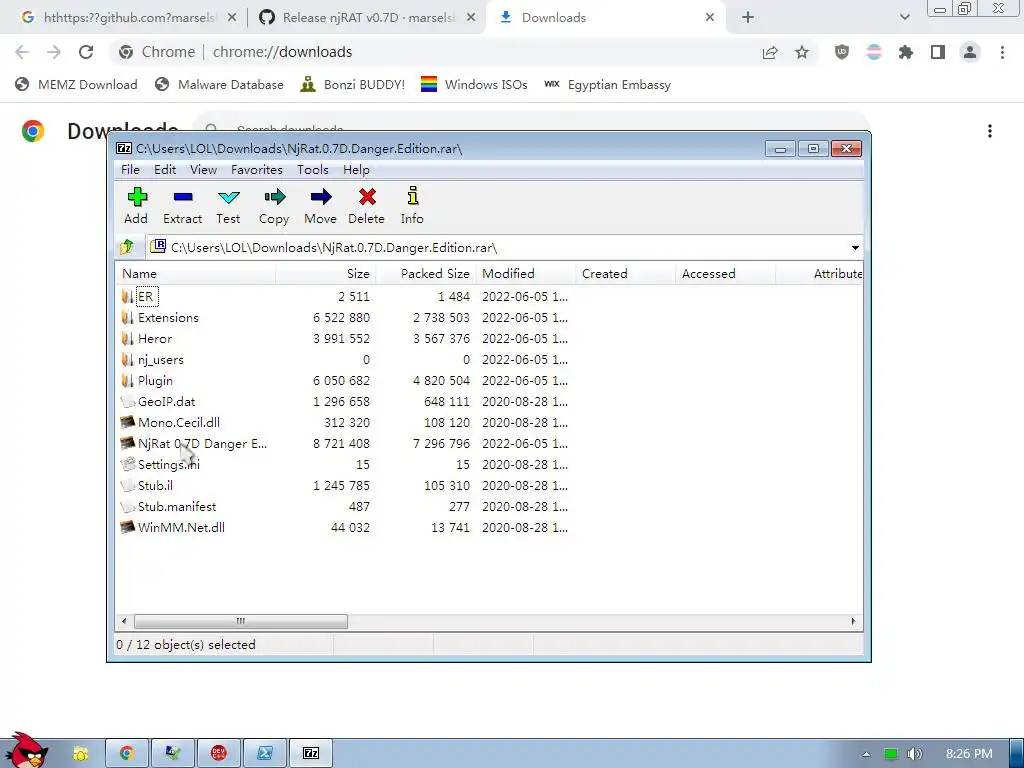Open the Windows ISOs bookmark

474,85
